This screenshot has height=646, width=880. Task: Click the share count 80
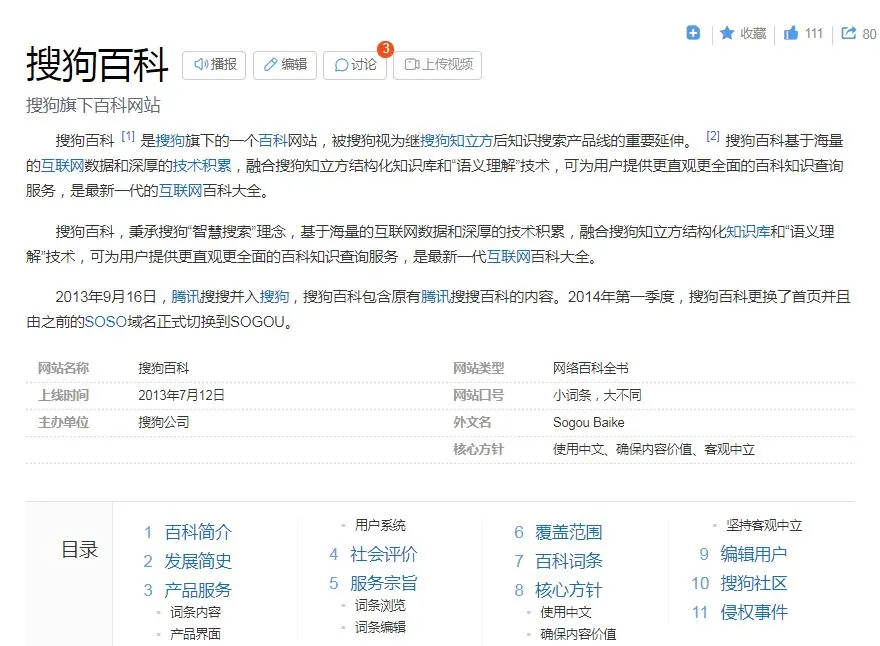[x=869, y=34]
